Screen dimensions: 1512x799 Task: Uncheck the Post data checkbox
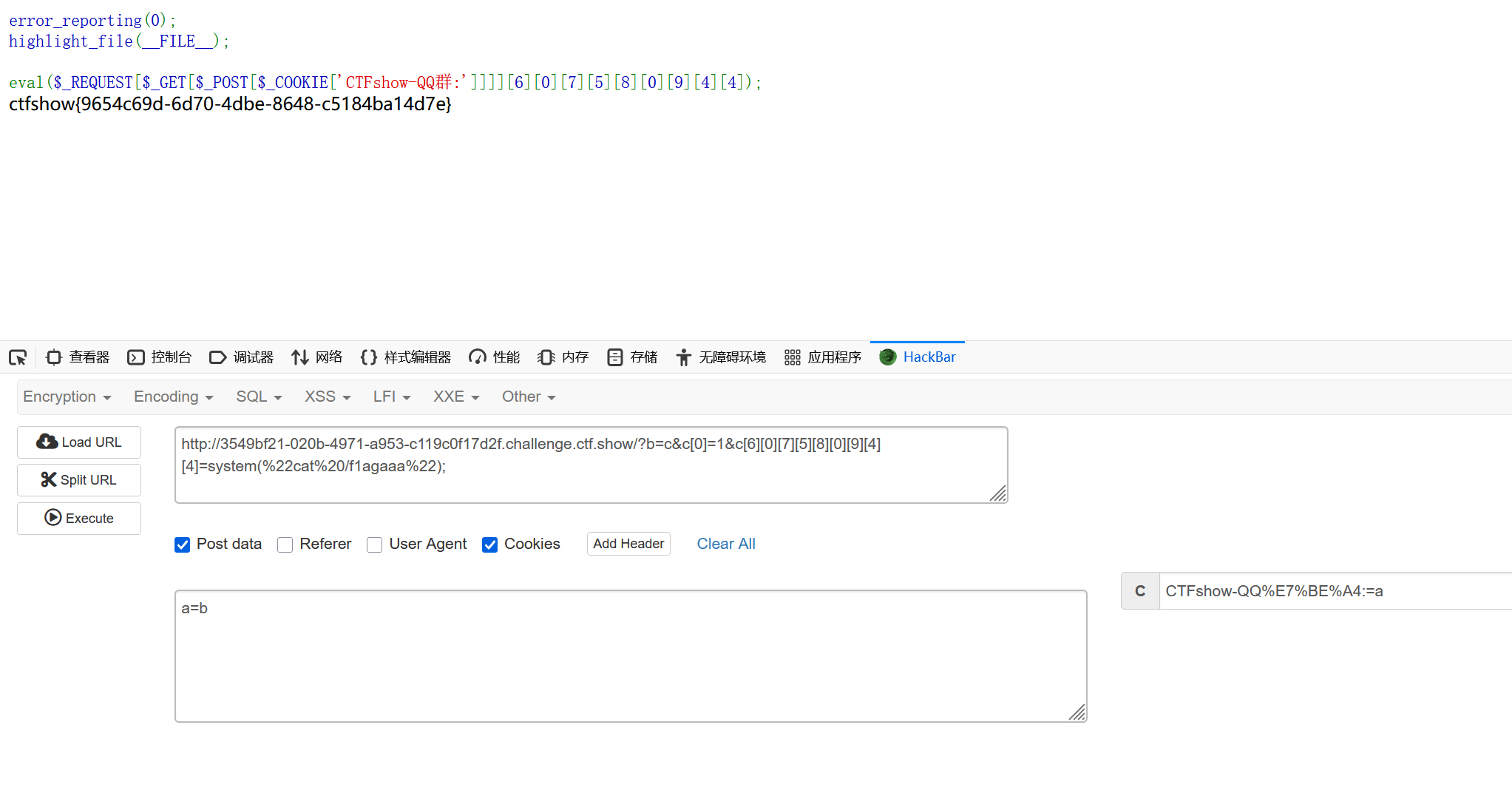[183, 545]
